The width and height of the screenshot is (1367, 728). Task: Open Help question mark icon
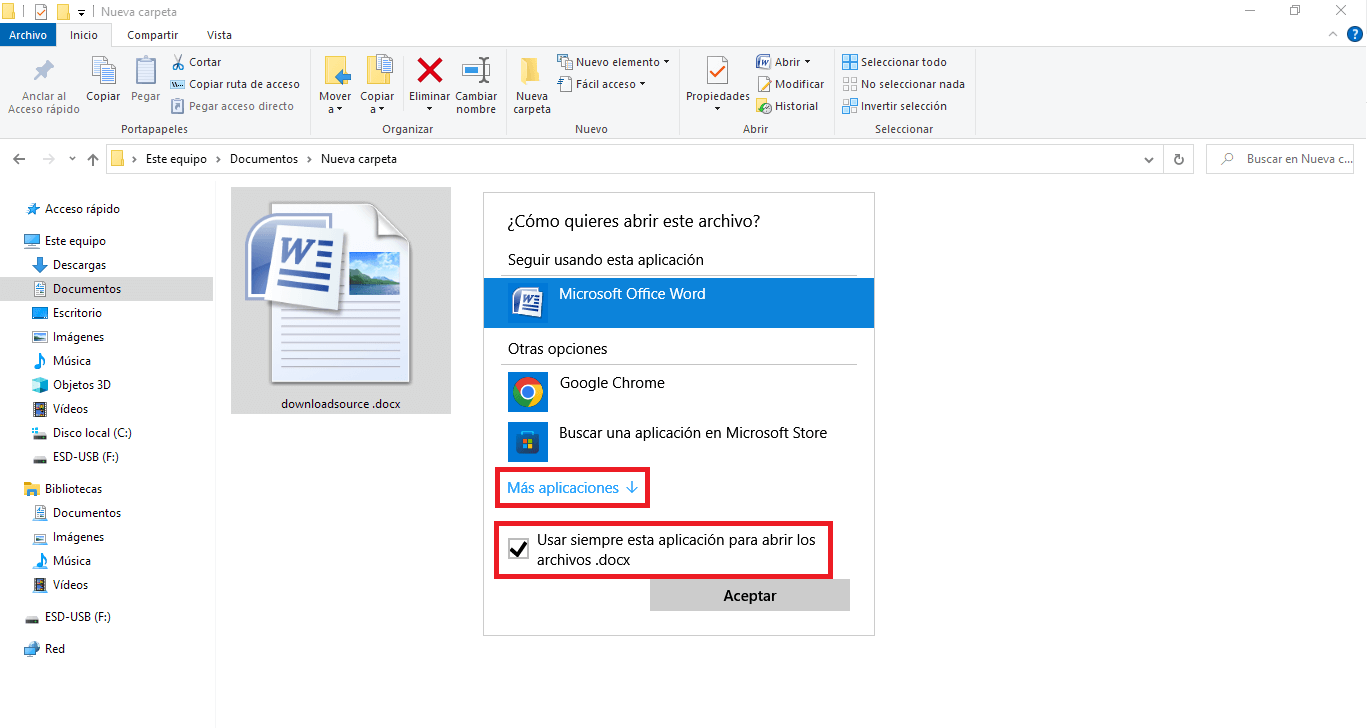coord(1353,34)
